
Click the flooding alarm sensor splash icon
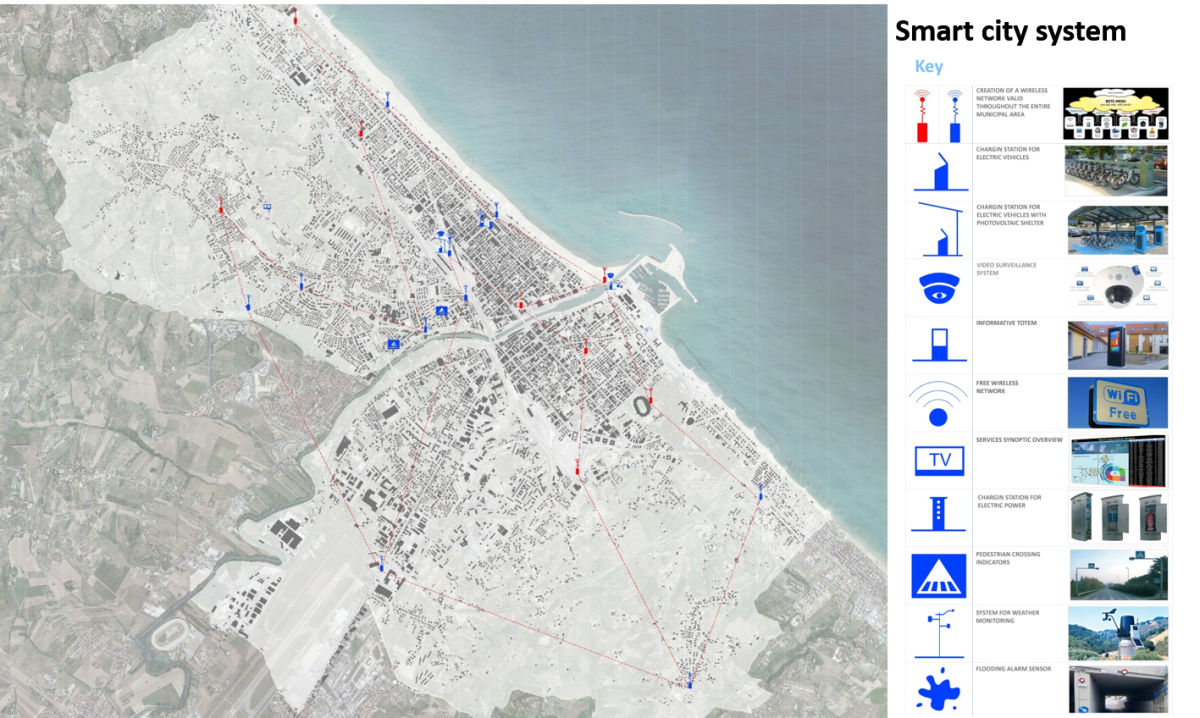coord(938,690)
